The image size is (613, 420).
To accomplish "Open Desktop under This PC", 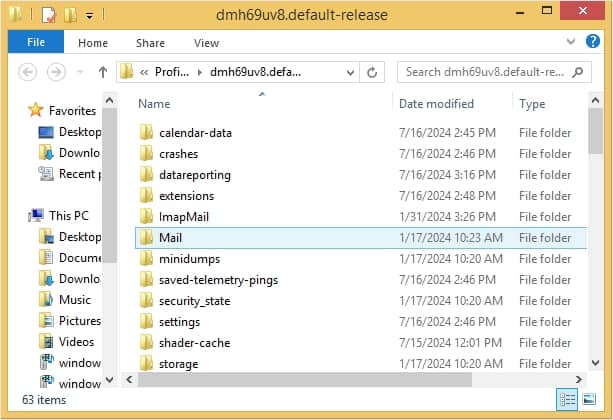I will pyautogui.click(x=70, y=237).
